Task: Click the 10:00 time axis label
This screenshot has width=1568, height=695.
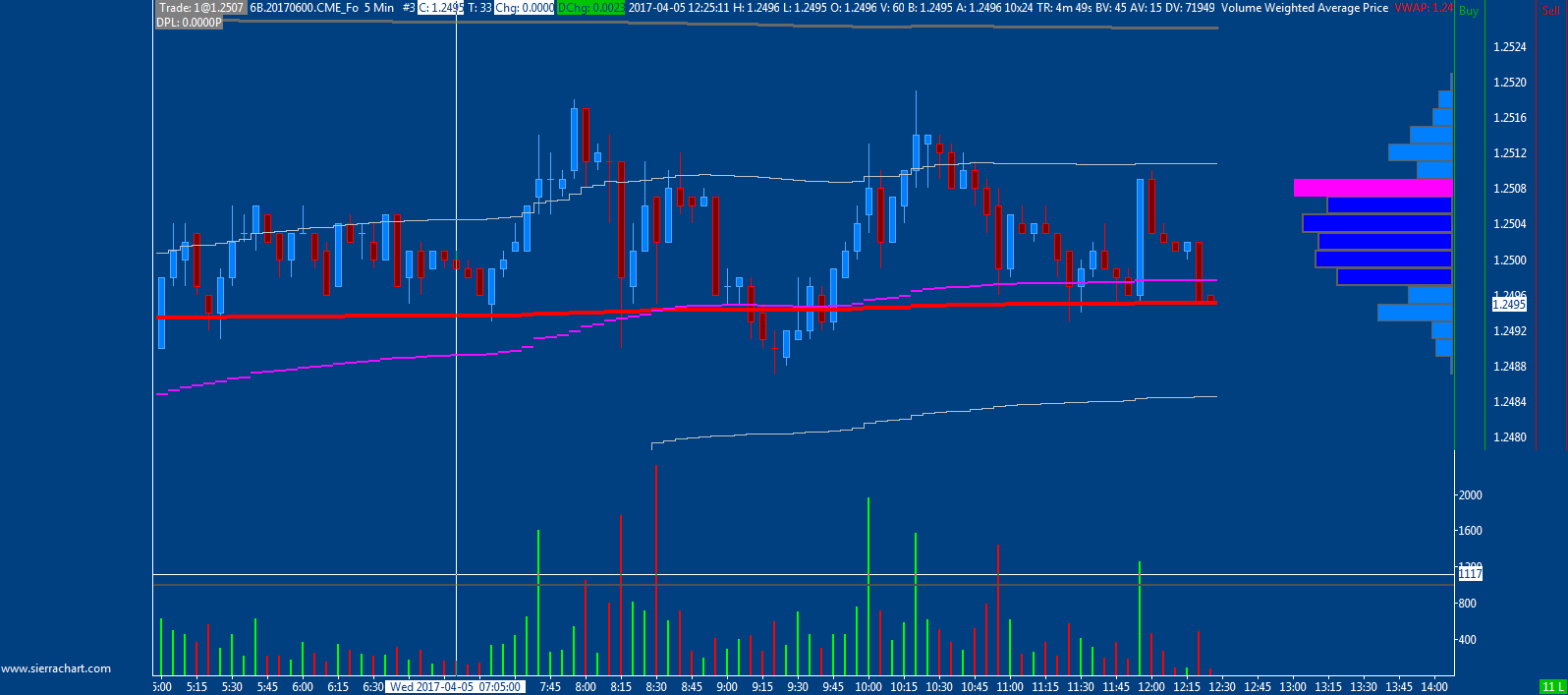Action: point(868,687)
